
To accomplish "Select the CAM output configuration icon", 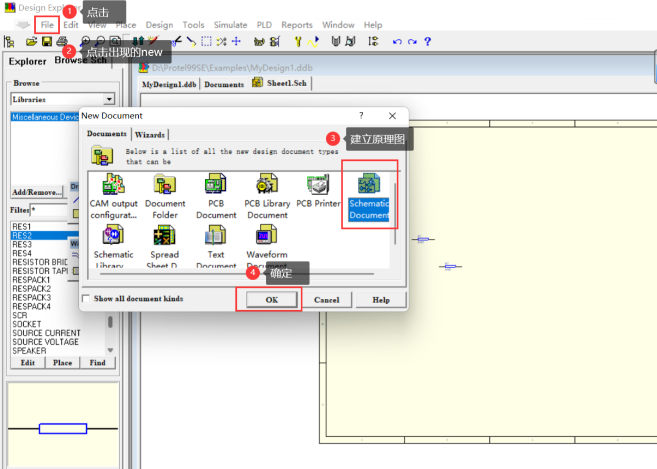I will pos(113,185).
